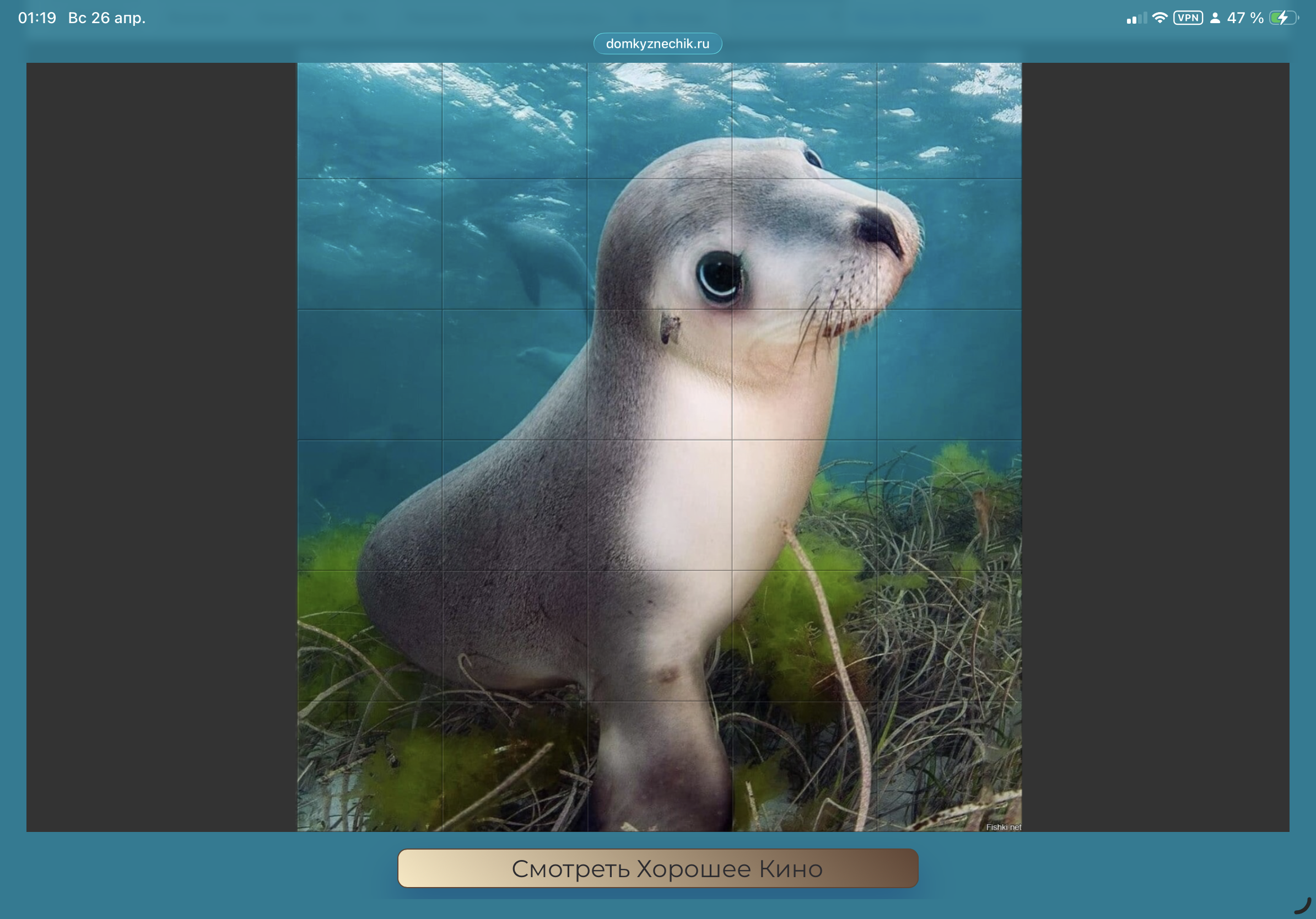Open the domkyznechik.ru address pill
Image resolution: width=1316 pixels, height=919 pixels.
tap(657, 44)
